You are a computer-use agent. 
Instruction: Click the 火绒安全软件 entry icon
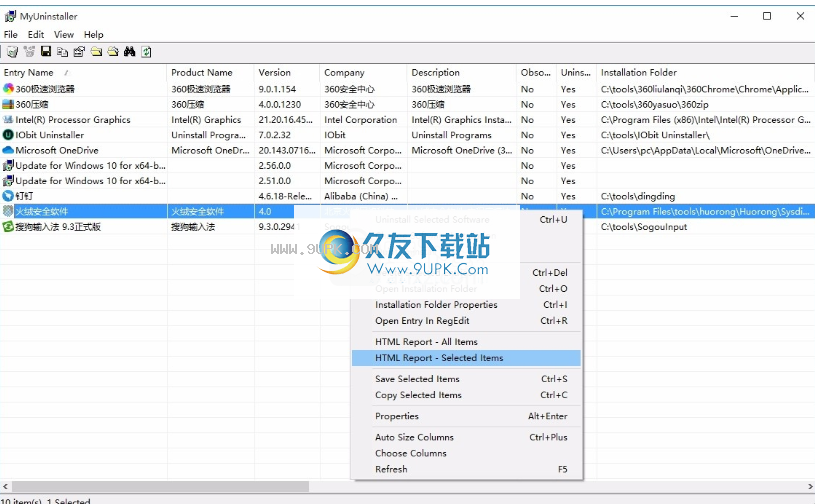point(8,211)
